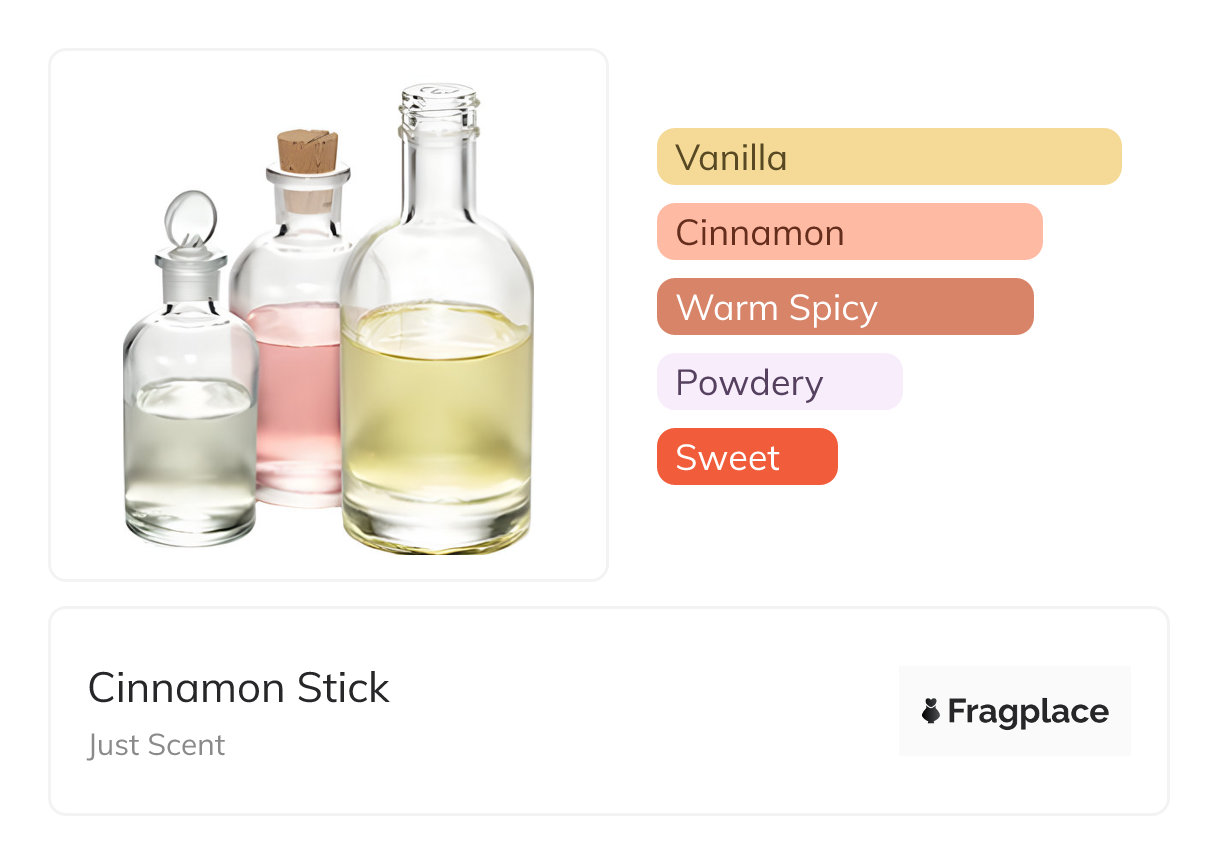Image resolution: width=1218 pixels, height=864 pixels.
Task: Click the pink liquid in middle bottle
Action: [x=295, y=400]
